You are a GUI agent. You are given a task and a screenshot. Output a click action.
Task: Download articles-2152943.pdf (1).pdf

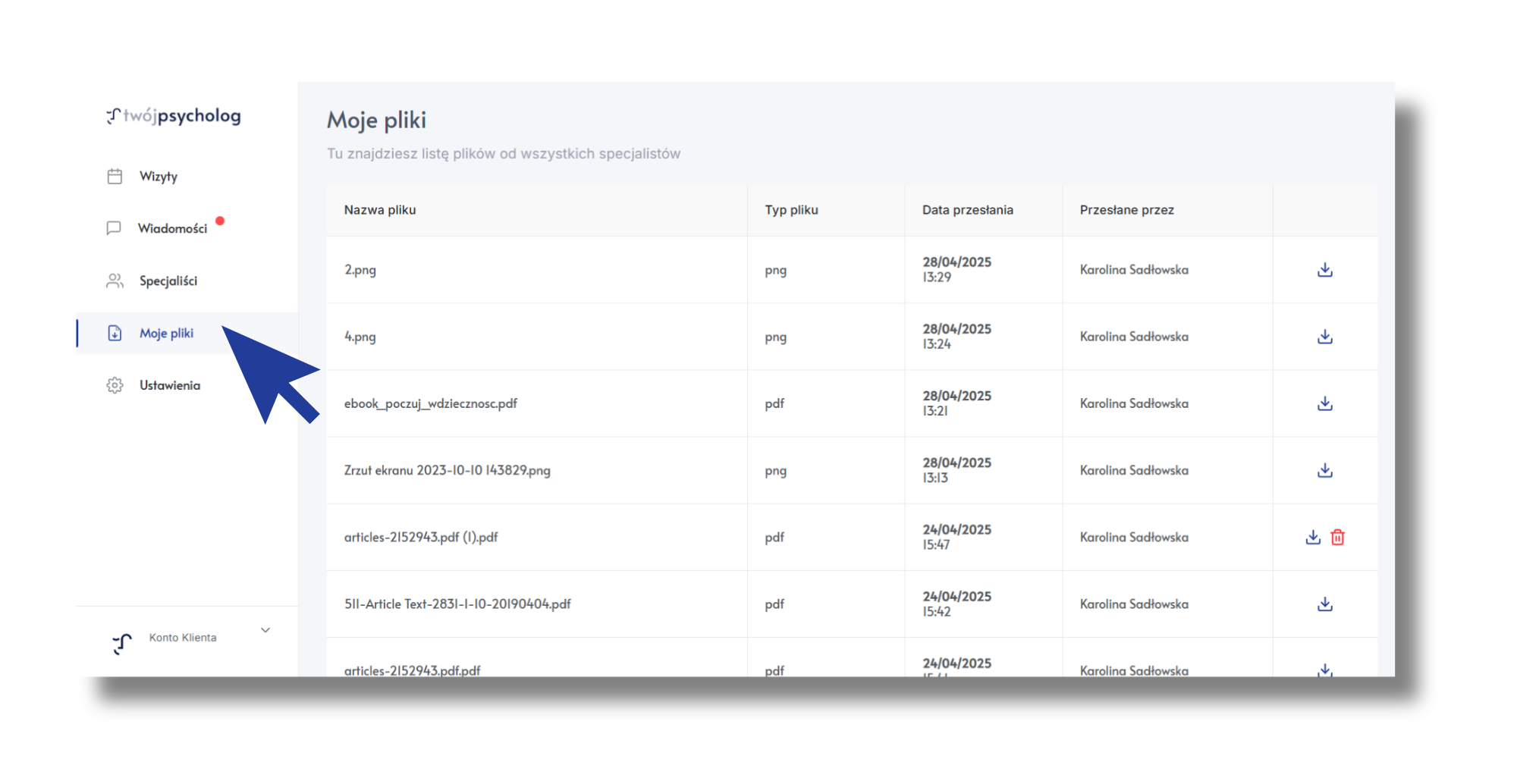(1313, 537)
